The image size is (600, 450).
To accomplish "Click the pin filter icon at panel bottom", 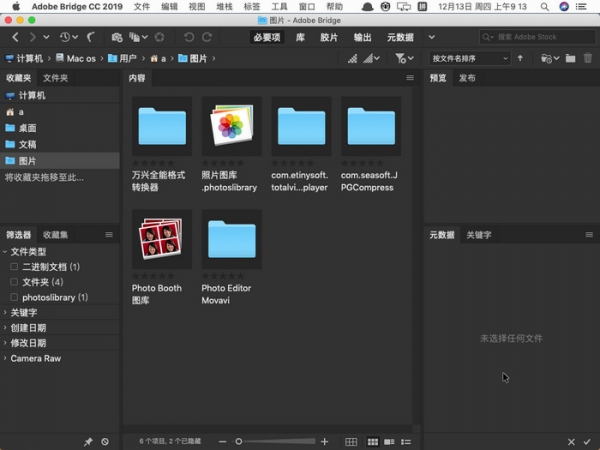I will pos(88,442).
